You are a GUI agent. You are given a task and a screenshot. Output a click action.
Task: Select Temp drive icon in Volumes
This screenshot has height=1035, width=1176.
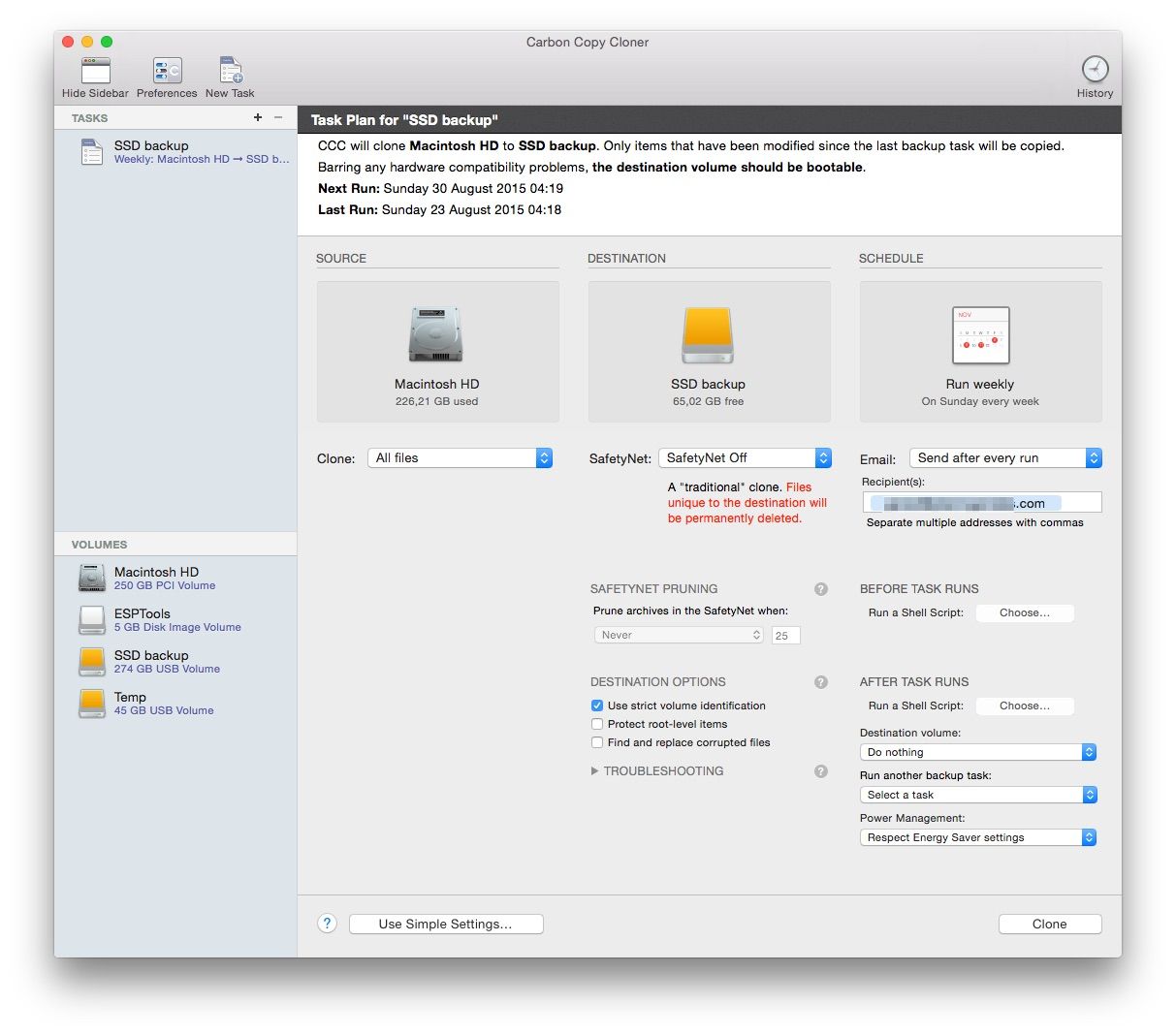tap(92, 703)
